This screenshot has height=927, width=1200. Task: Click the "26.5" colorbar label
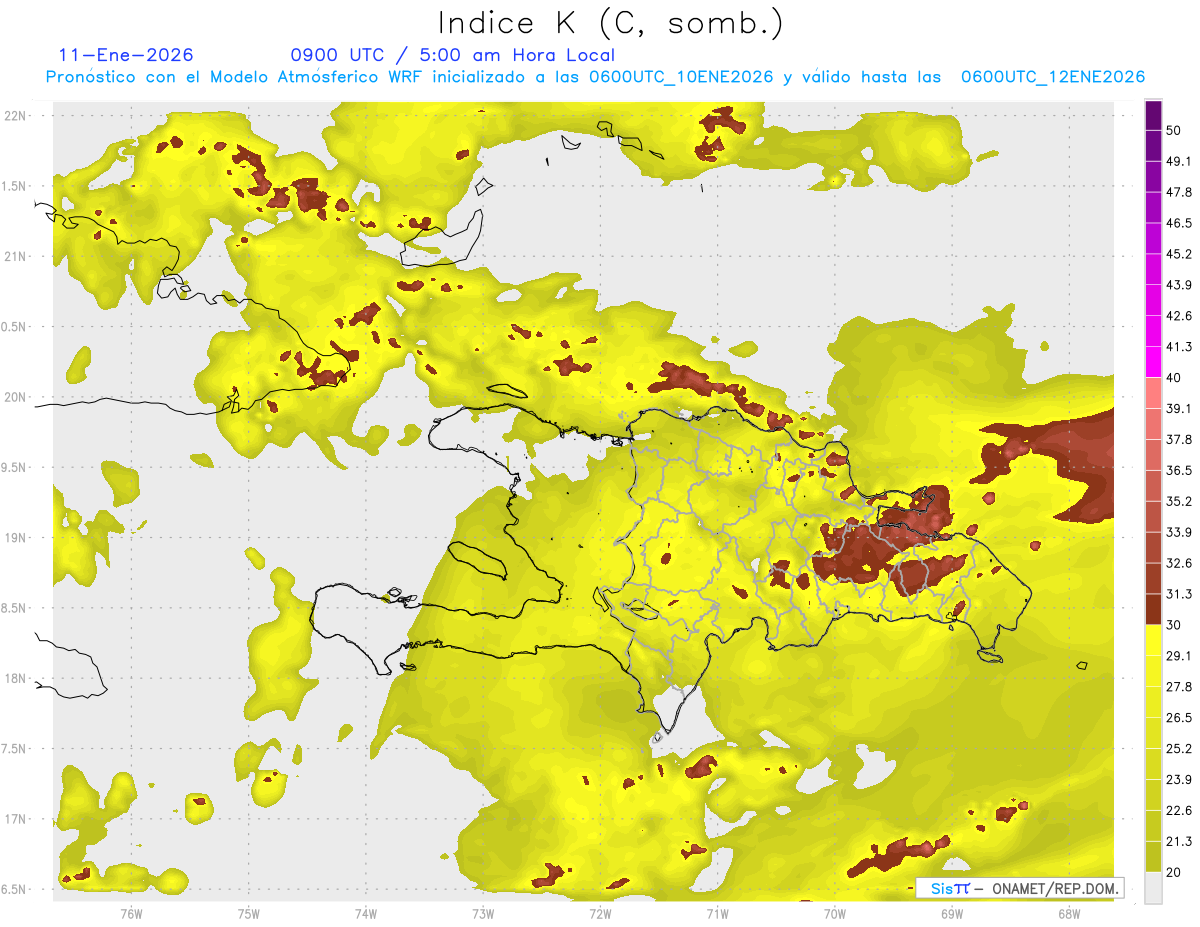click(1179, 718)
